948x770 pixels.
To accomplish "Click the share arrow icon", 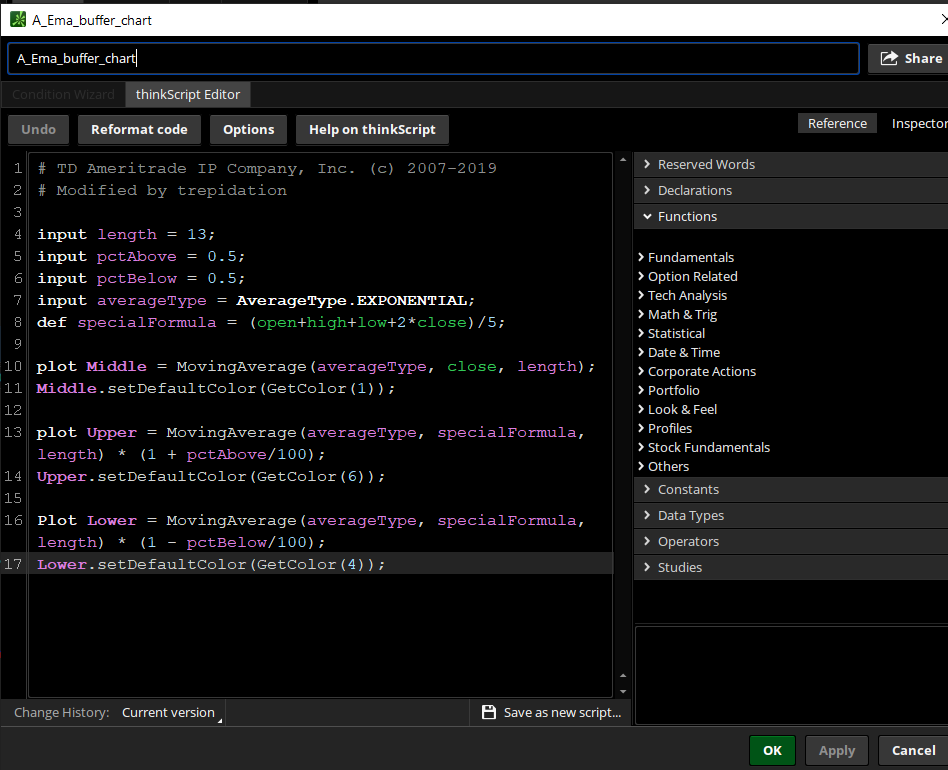I will tap(889, 58).
